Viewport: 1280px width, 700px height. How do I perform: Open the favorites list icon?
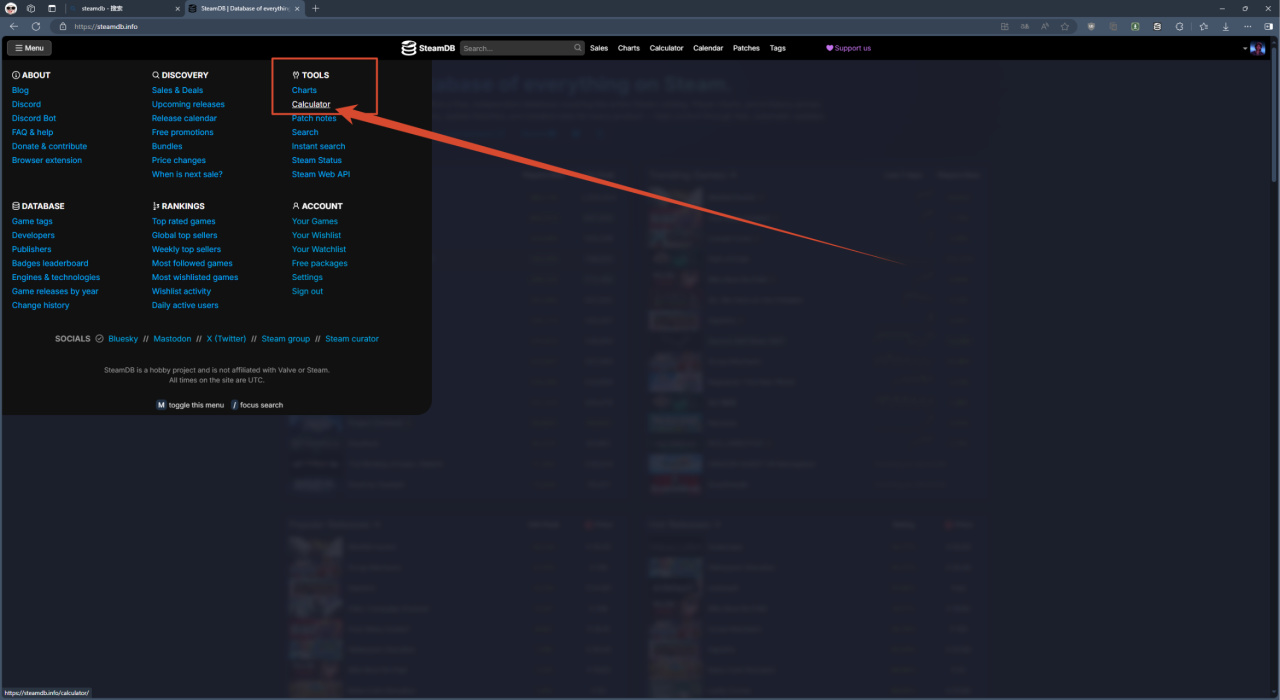1203,26
